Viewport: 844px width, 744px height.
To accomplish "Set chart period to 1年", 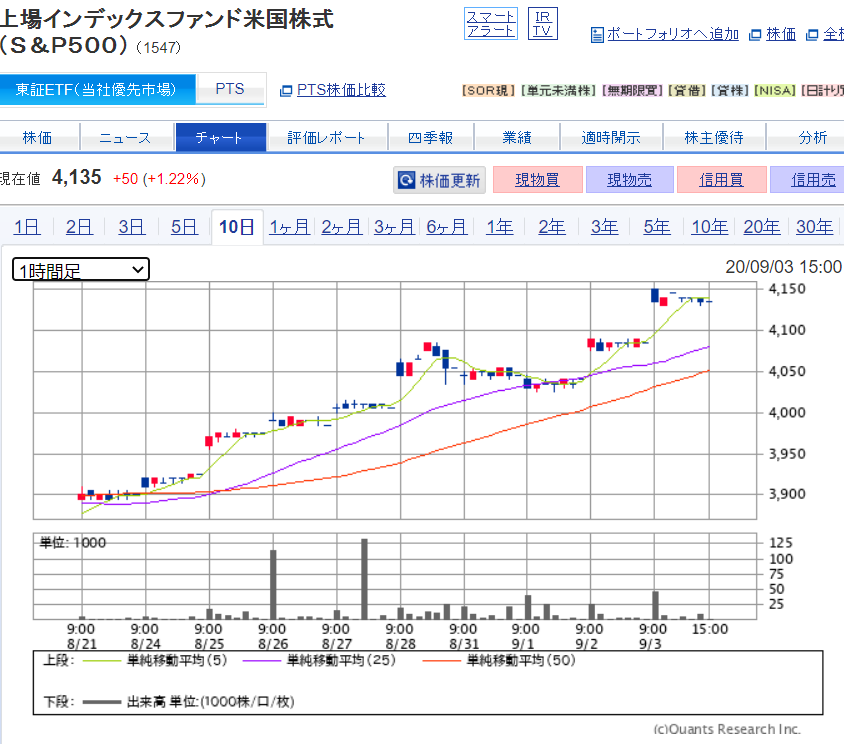I will coord(499,227).
